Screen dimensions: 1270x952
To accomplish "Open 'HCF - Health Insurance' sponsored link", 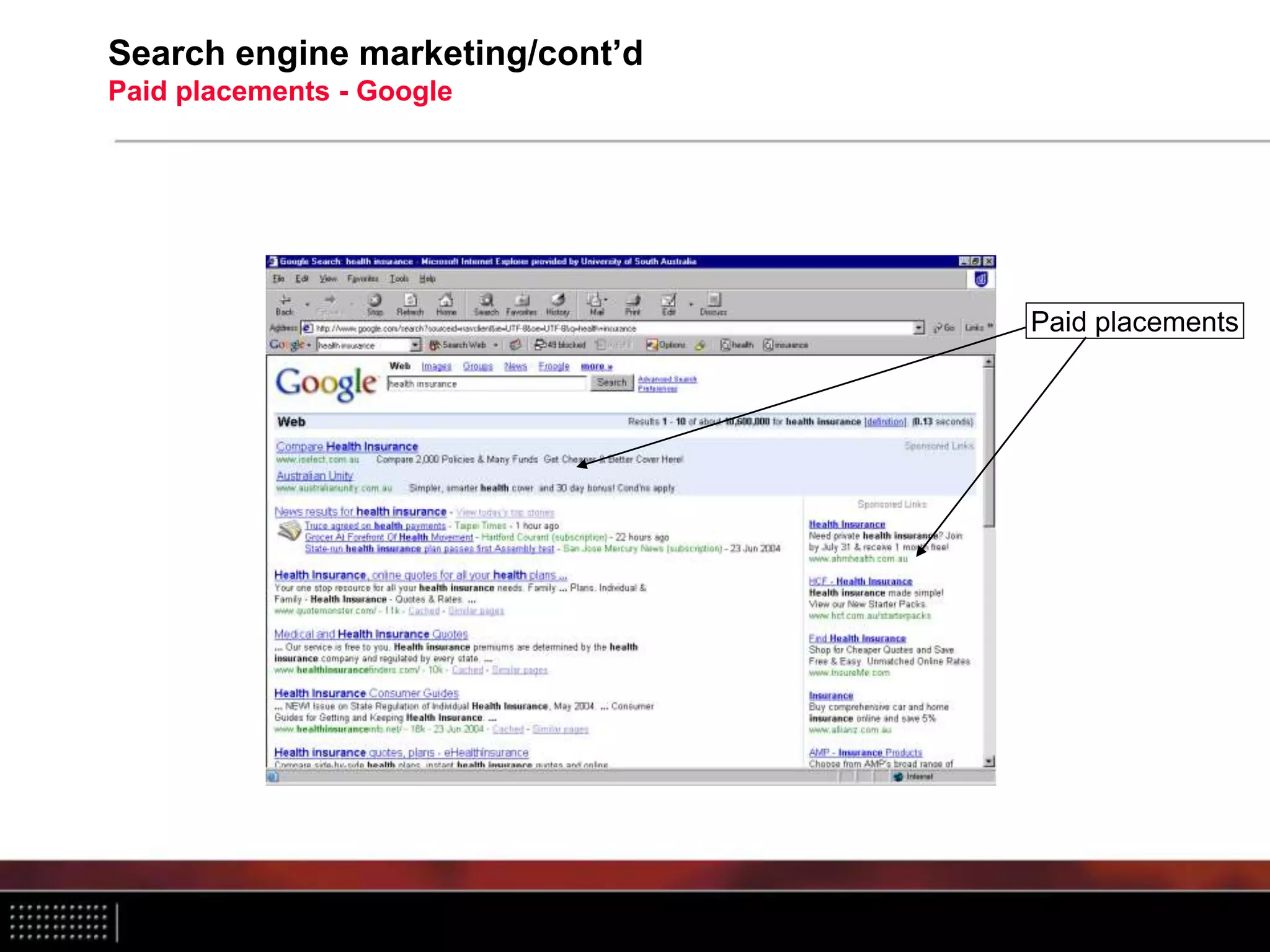I will tap(861, 581).
